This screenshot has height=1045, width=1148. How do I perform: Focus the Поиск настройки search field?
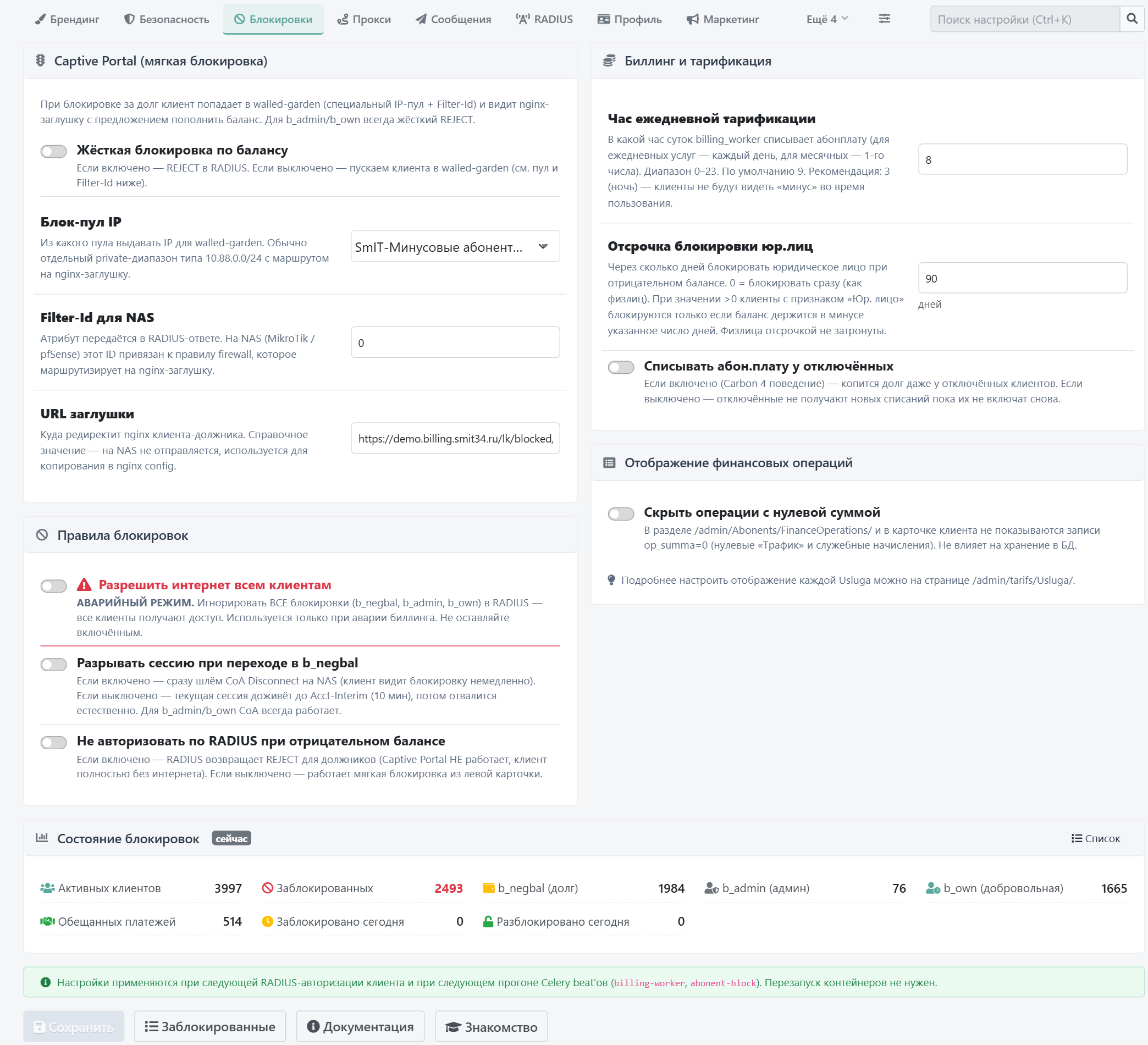(1025, 19)
